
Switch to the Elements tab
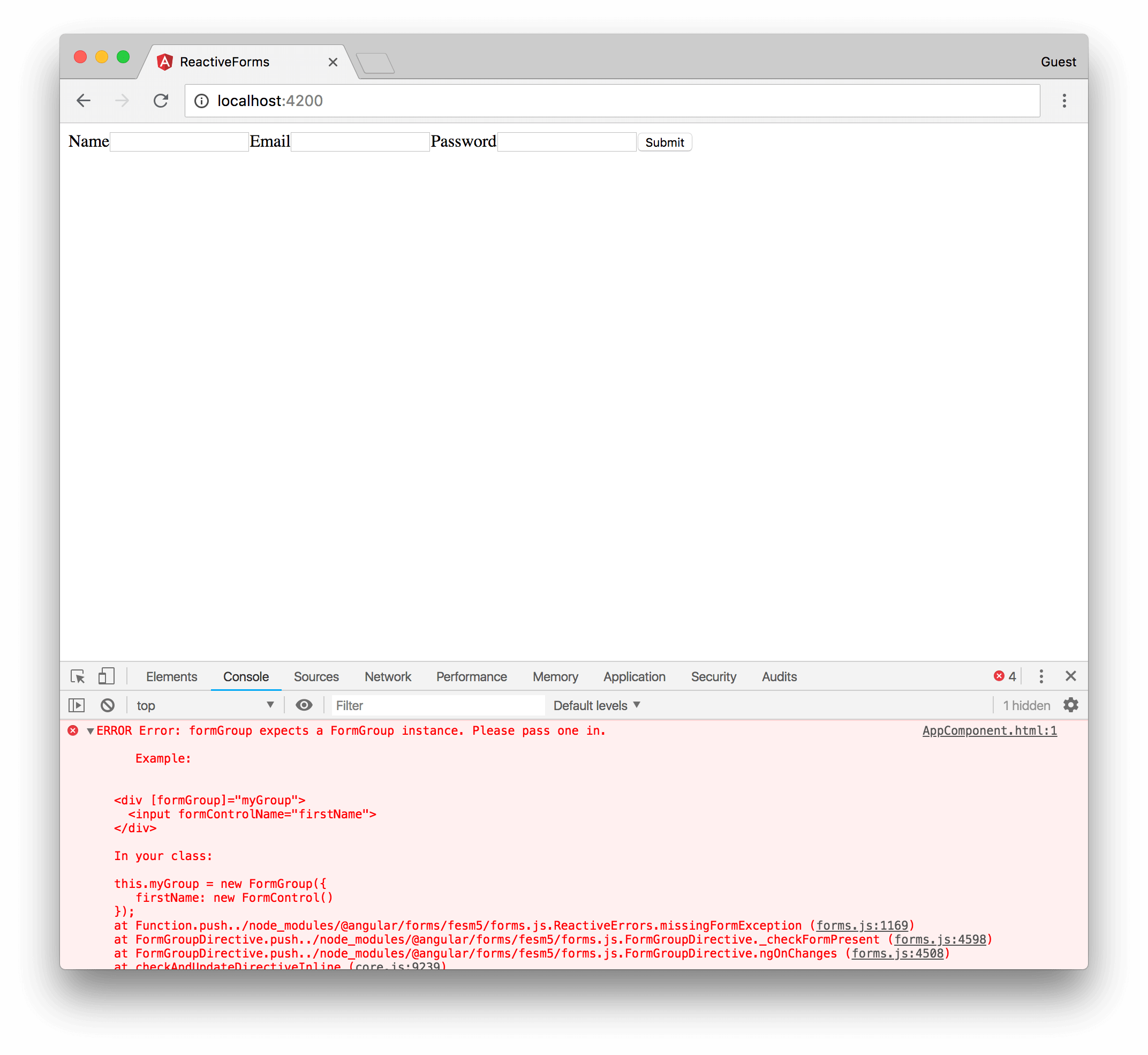coord(171,676)
